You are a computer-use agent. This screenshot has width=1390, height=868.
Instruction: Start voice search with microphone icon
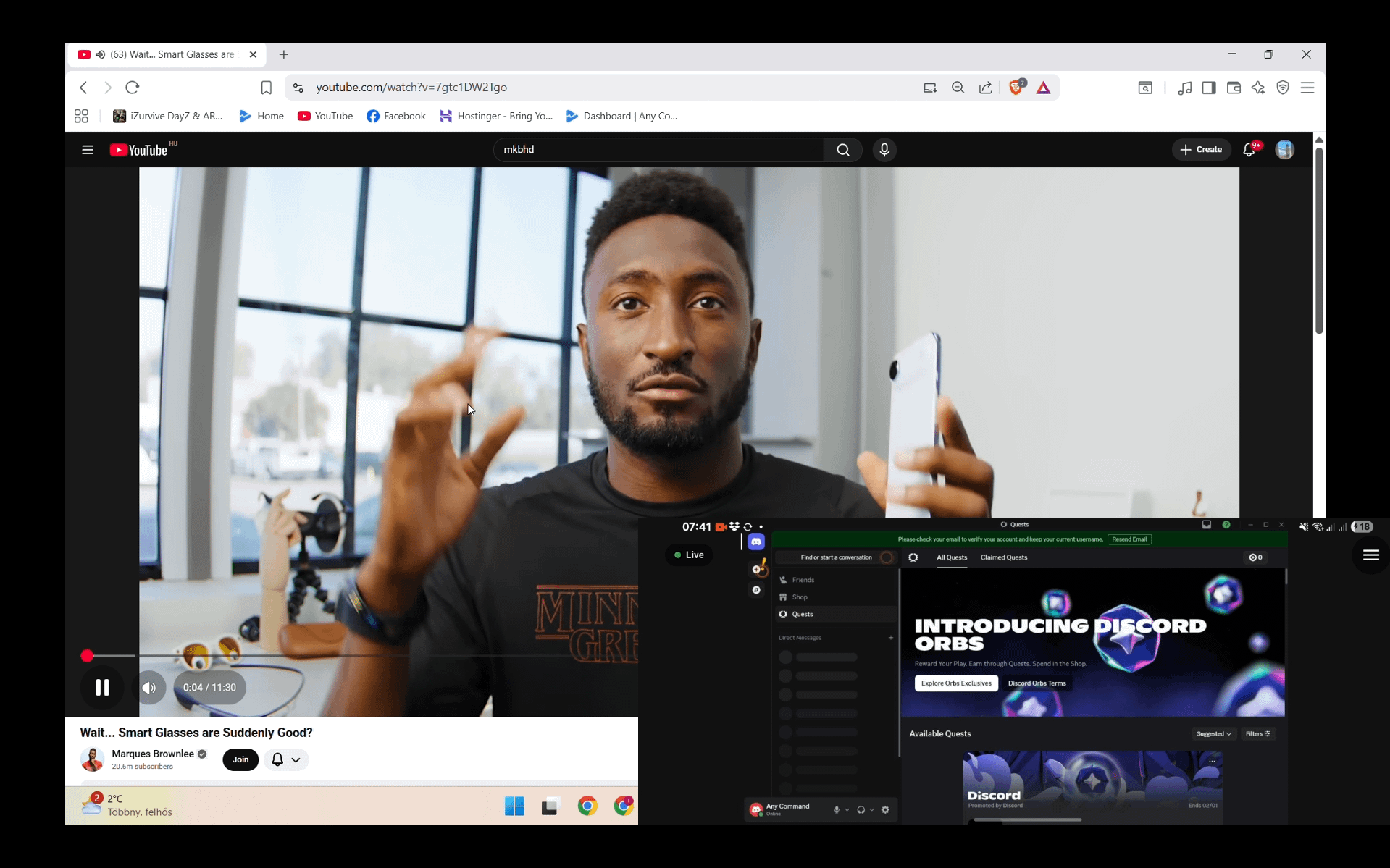(884, 150)
